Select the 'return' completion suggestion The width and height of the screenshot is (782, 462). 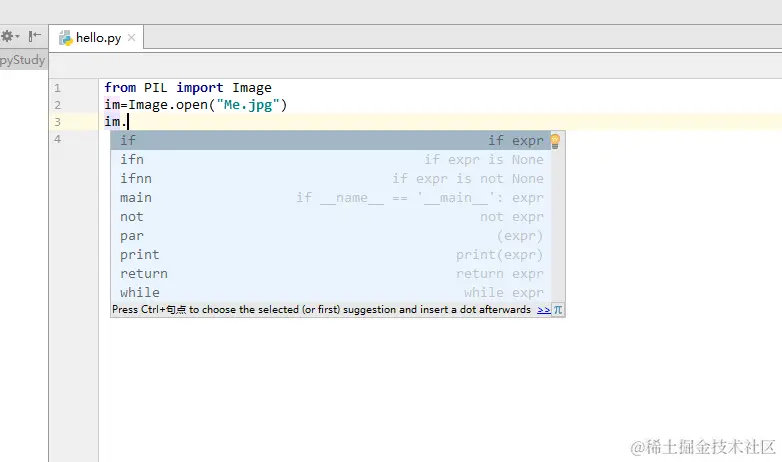tap(331, 273)
